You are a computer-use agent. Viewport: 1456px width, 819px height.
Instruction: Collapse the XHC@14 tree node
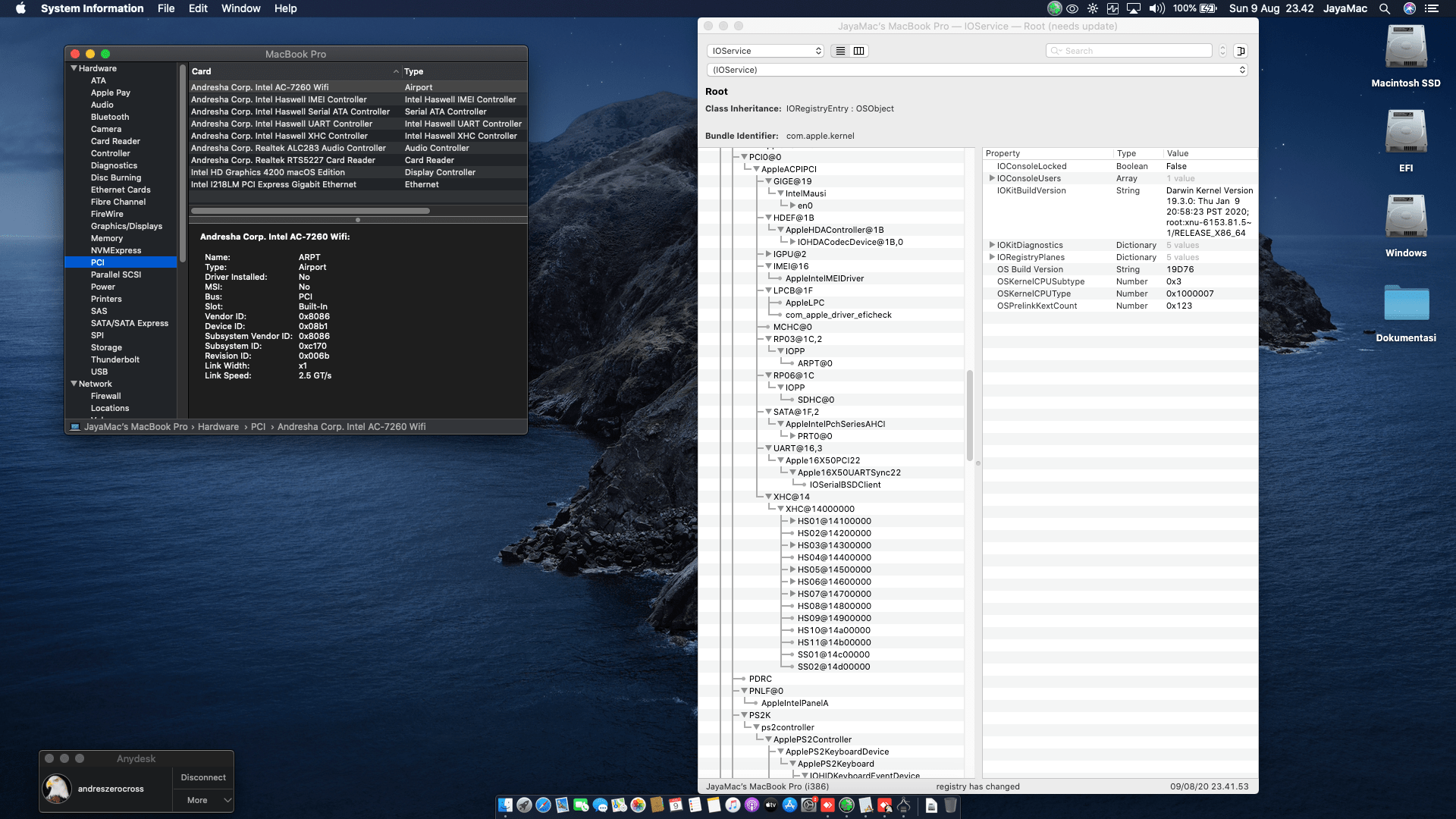click(x=768, y=497)
